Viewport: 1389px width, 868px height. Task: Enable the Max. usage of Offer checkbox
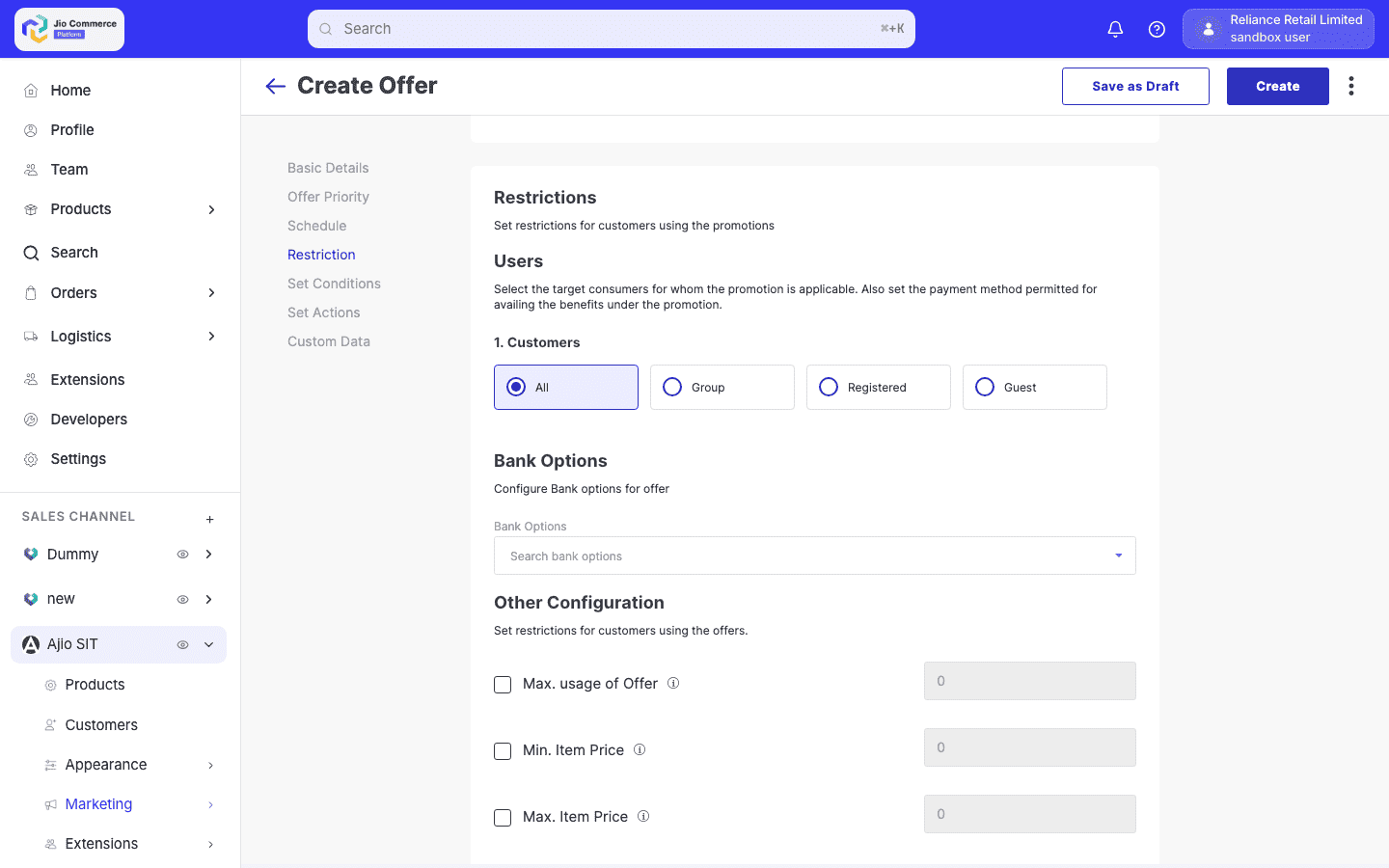tap(503, 684)
